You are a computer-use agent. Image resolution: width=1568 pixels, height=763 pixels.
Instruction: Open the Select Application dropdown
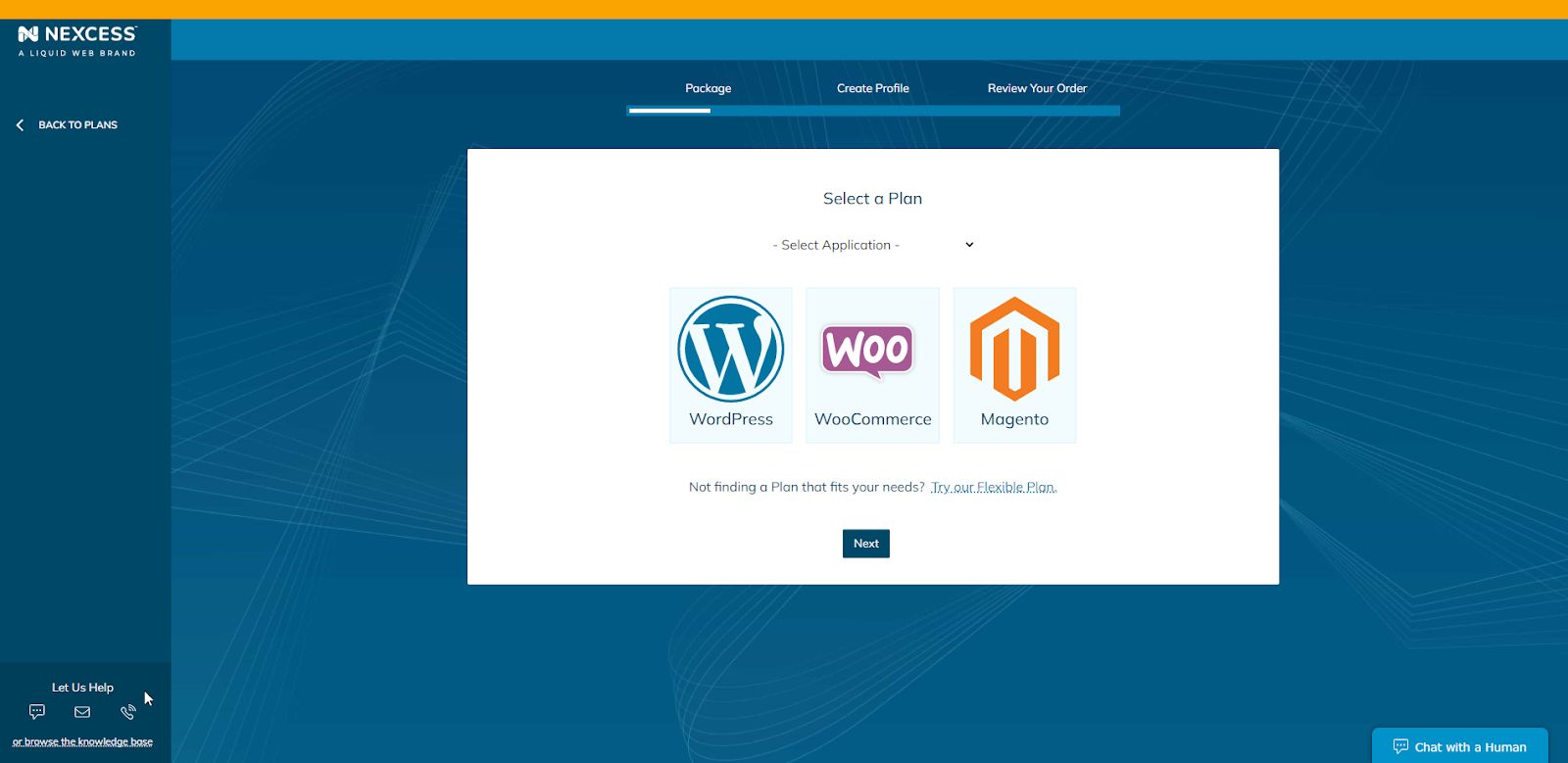872,245
